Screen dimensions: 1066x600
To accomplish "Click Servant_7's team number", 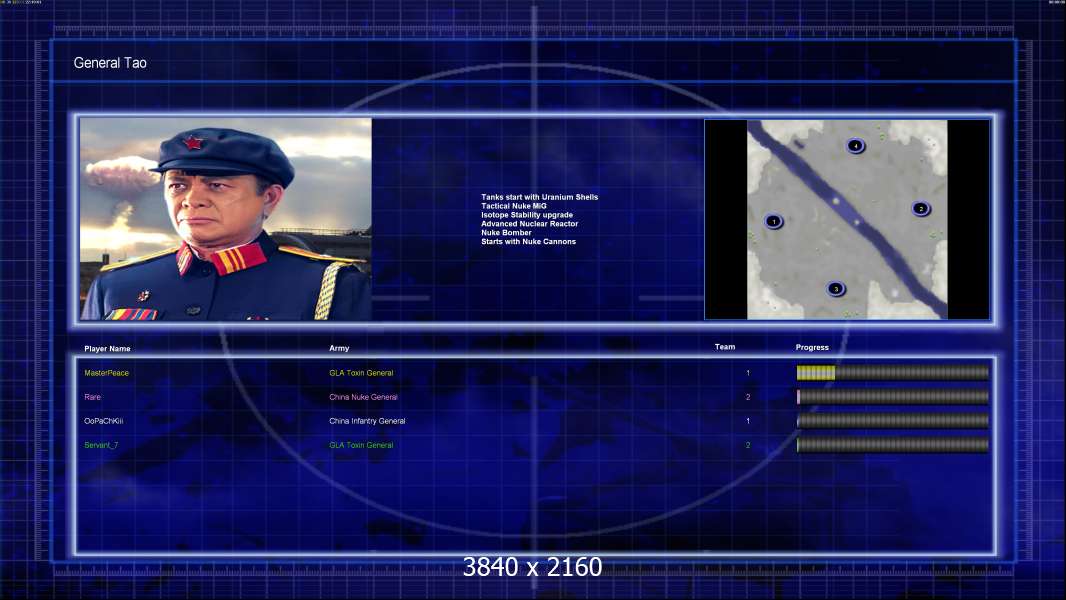I will [x=748, y=445].
